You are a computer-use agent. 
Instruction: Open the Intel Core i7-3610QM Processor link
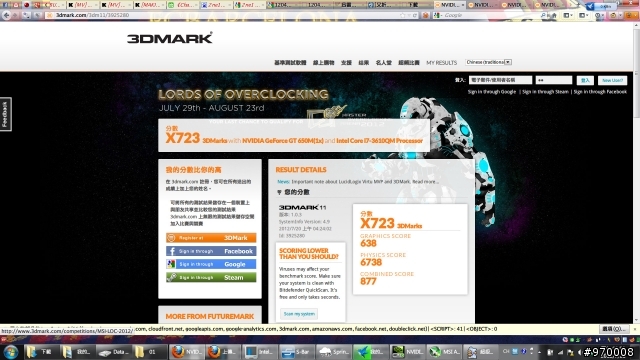tap(379, 141)
